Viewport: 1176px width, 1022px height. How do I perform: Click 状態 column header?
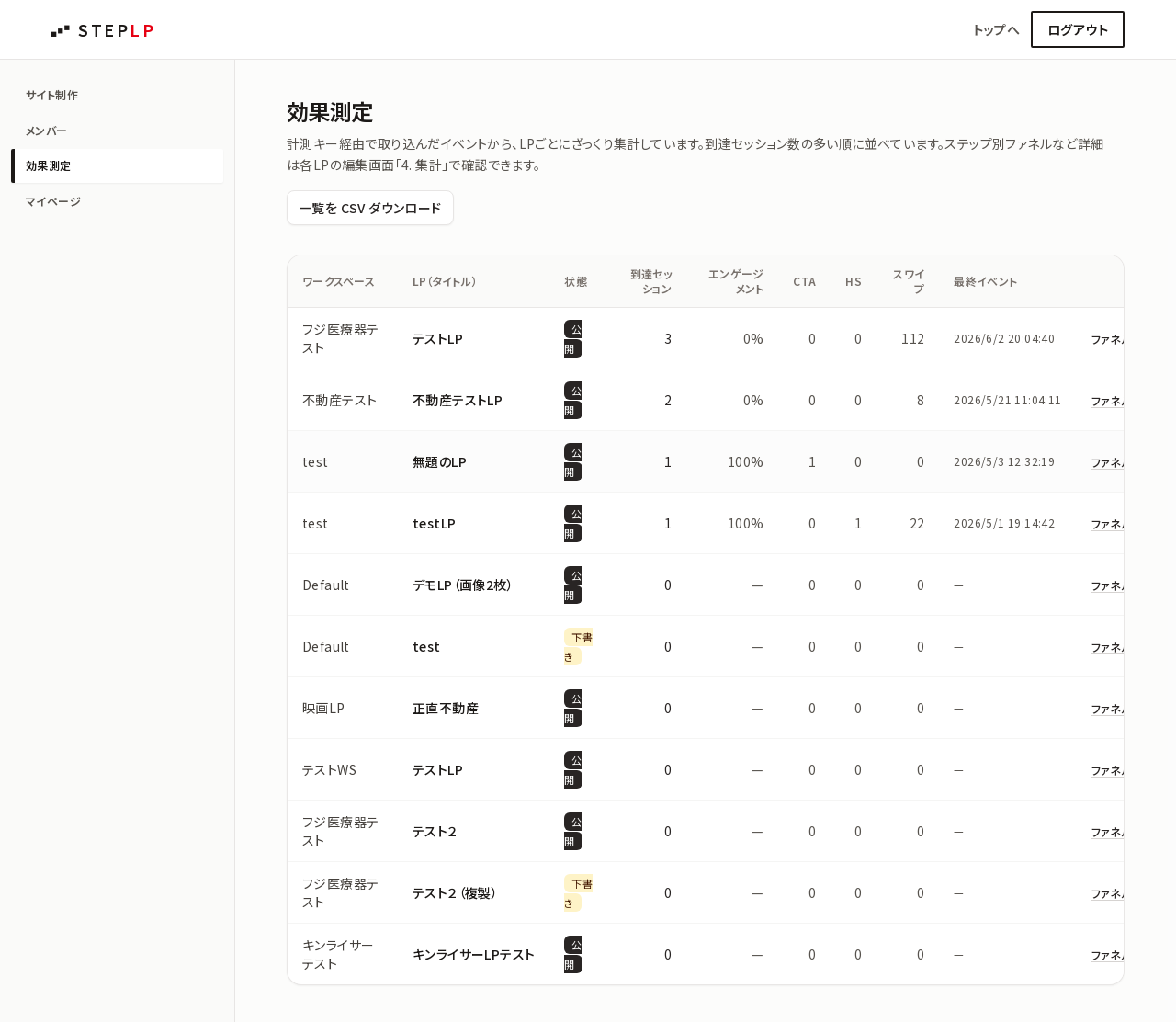click(x=575, y=281)
